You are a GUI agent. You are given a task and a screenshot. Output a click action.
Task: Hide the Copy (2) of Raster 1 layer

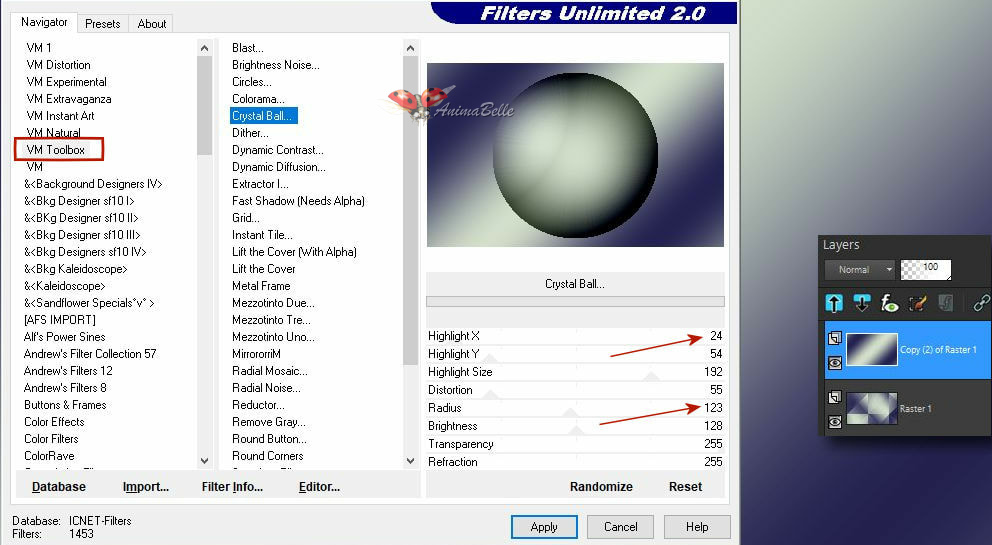[834, 363]
